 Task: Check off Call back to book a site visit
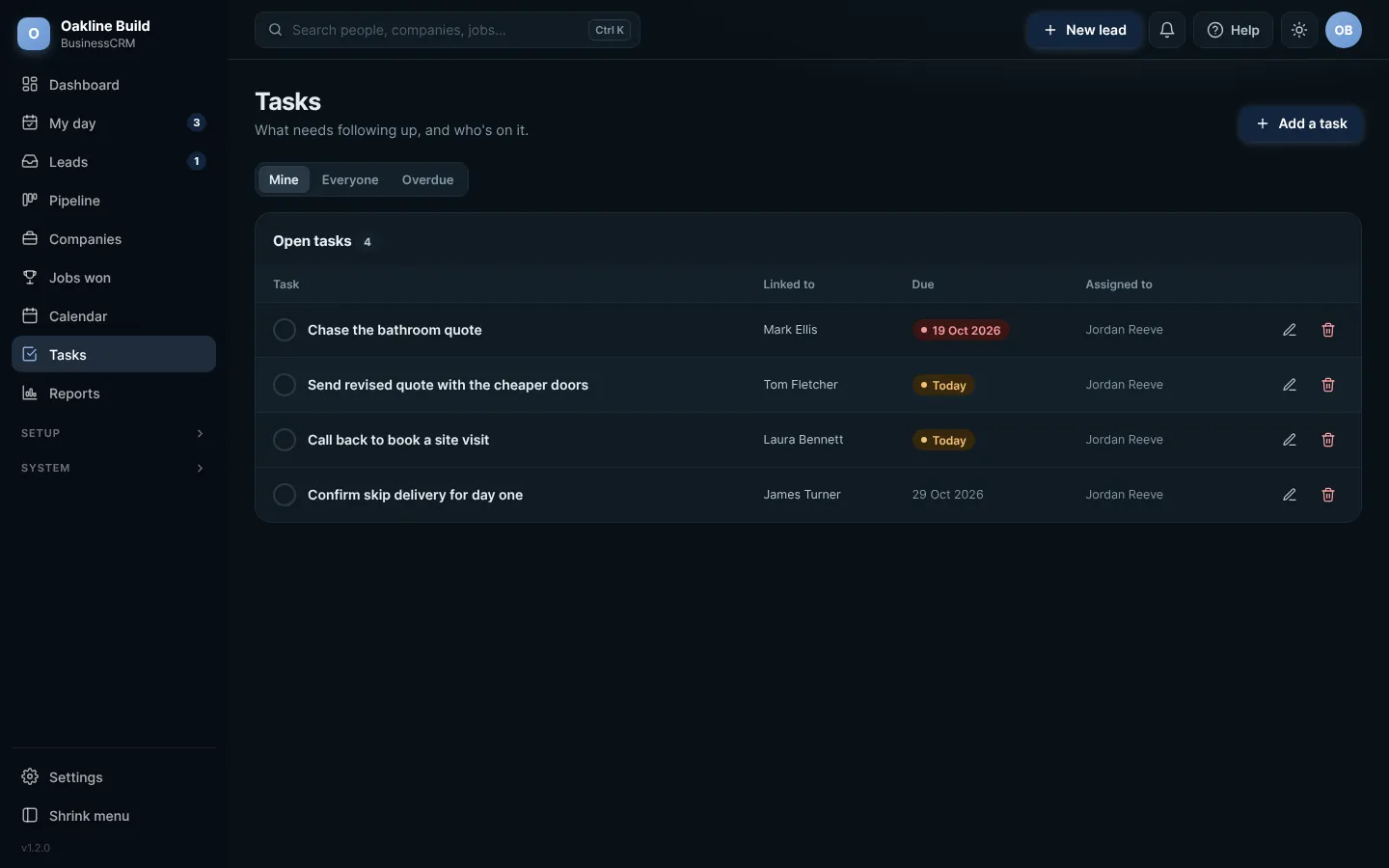[285, 440]
